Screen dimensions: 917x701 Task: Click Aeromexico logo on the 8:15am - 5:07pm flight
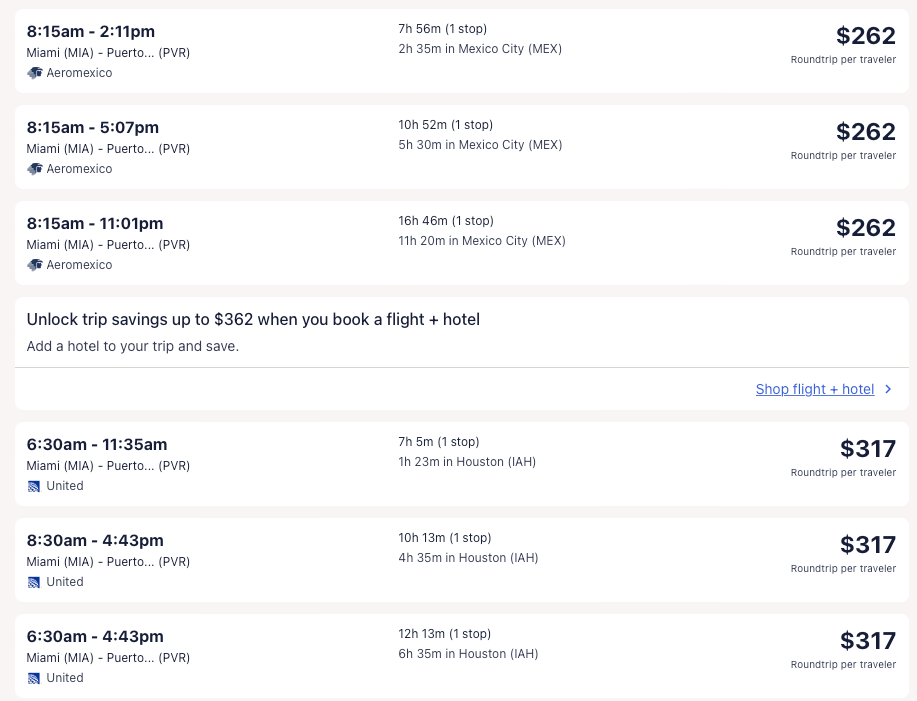[x=35, y=169]
